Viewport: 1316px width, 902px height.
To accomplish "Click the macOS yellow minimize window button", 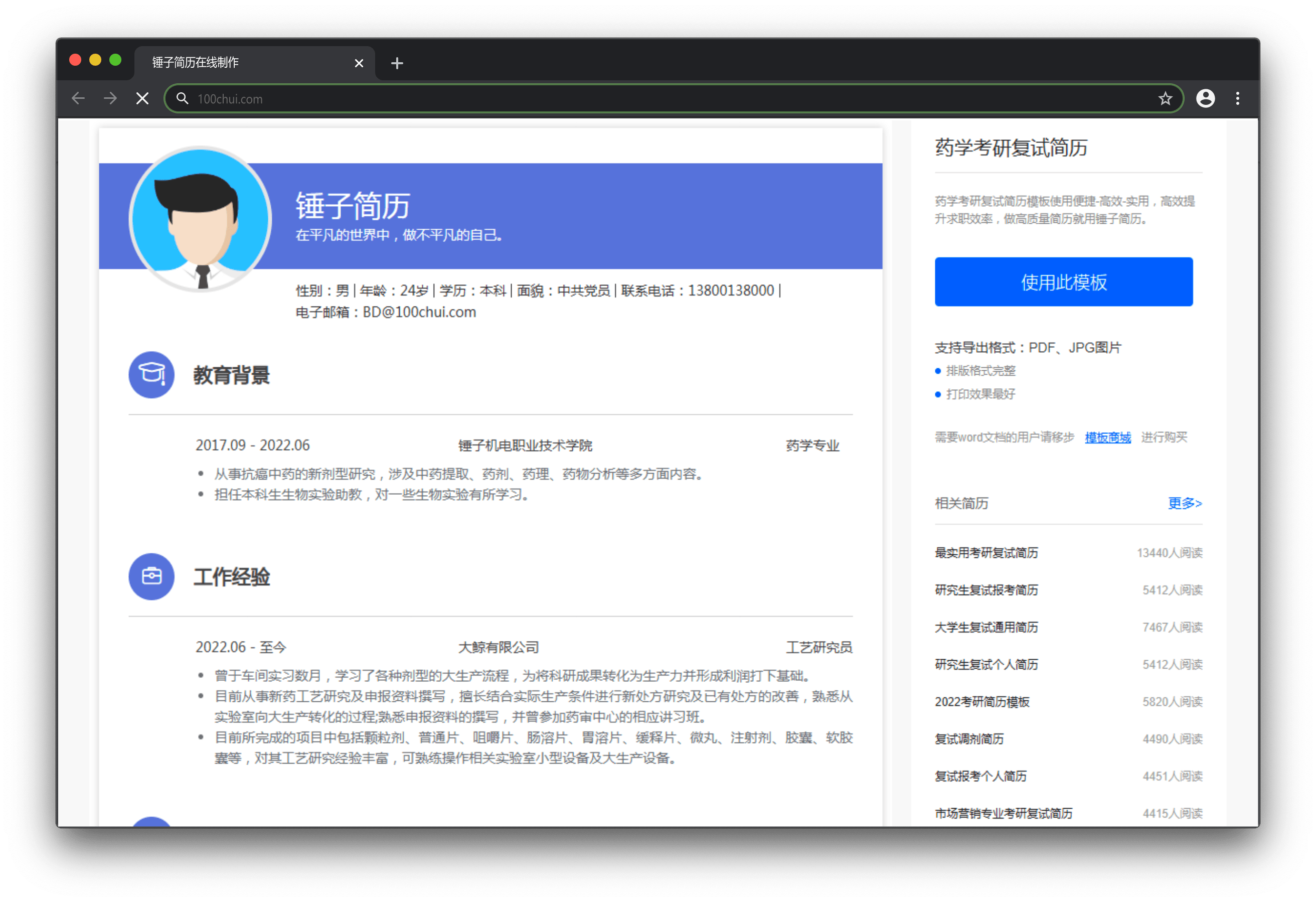I will 95,60.
